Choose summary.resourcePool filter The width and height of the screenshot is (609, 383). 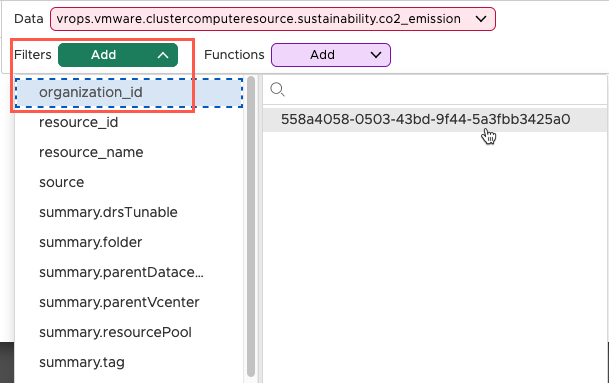click(x=129, y=332)
